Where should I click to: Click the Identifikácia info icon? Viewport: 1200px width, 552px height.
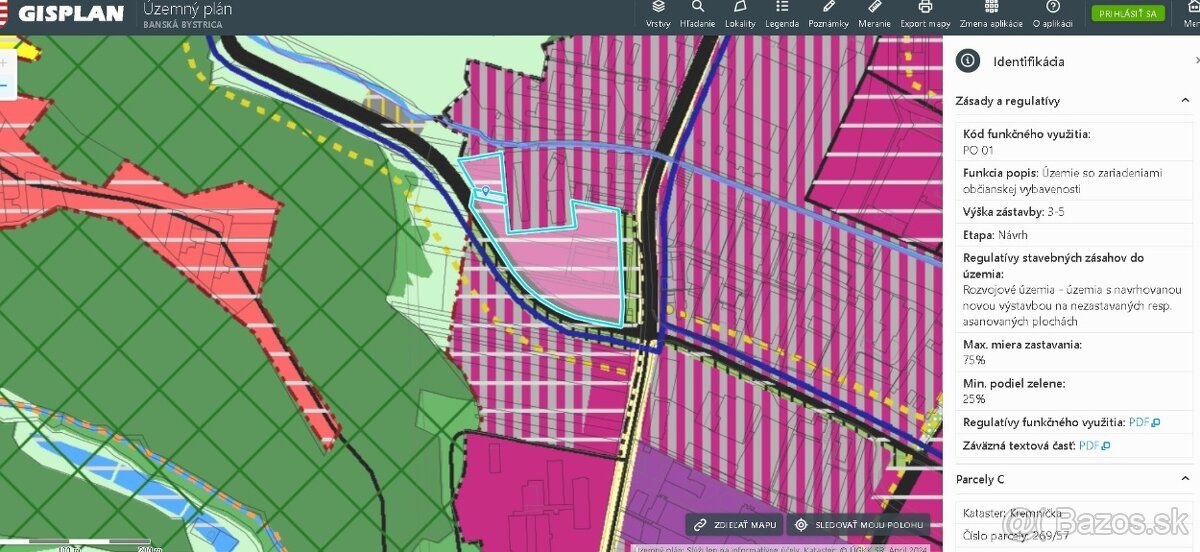(967, 61)
